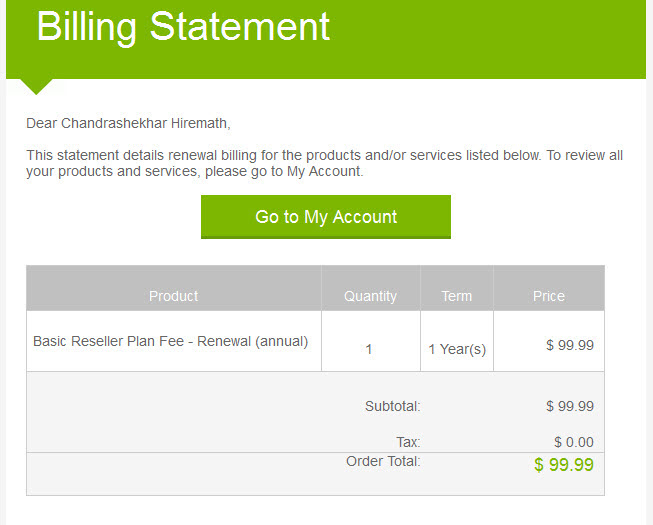
Task: Click the Dear Chandrashekhar Hiremath greeting
Action: coord(128,123)
